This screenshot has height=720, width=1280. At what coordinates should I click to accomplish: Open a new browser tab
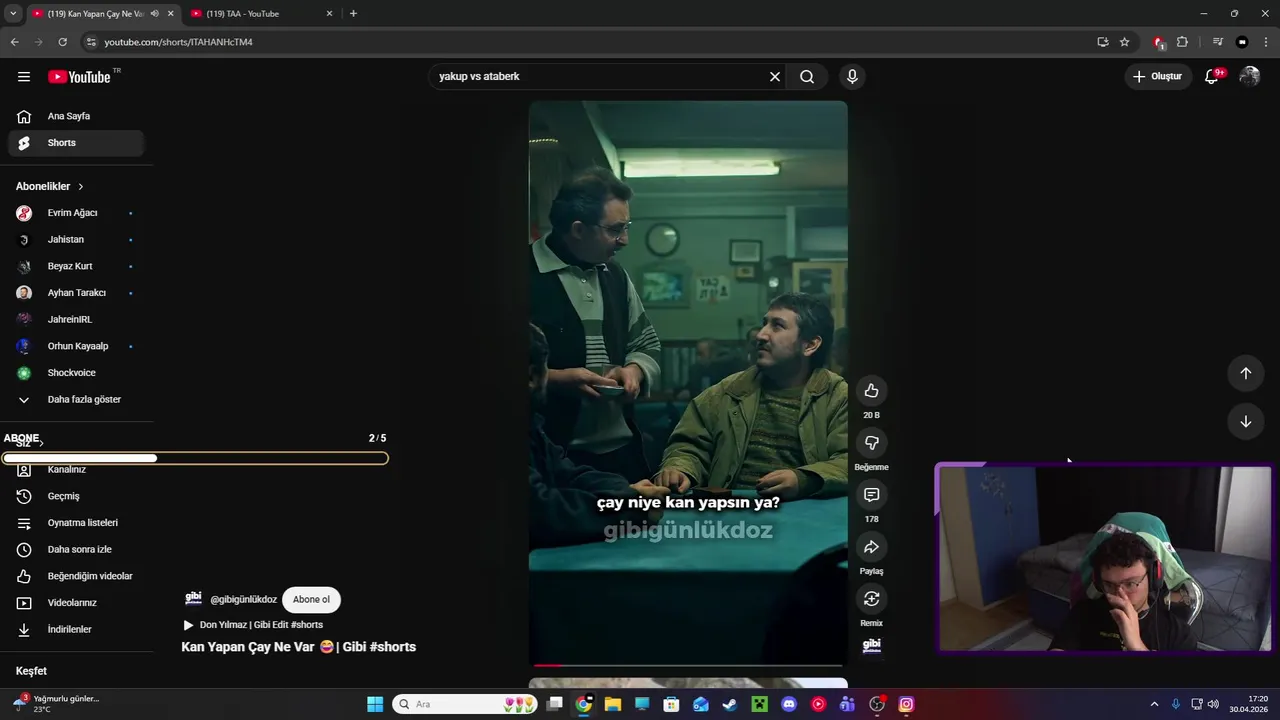click(353, 14)
